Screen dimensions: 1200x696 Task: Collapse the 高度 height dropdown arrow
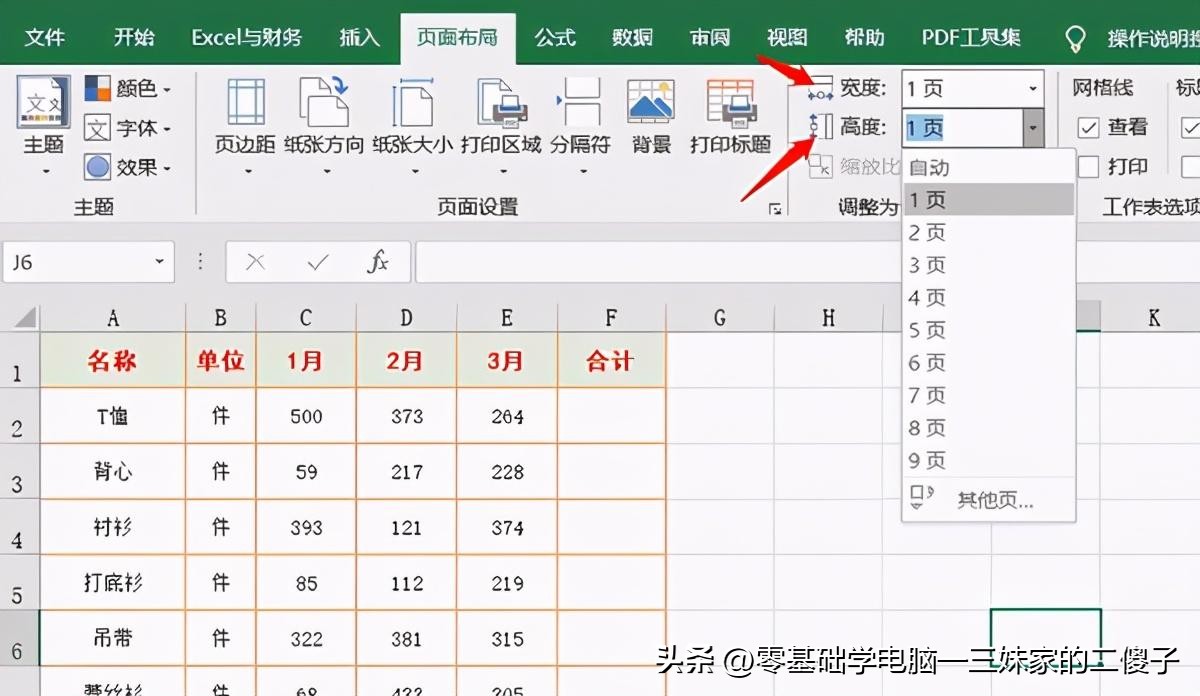coord(1032,128)
